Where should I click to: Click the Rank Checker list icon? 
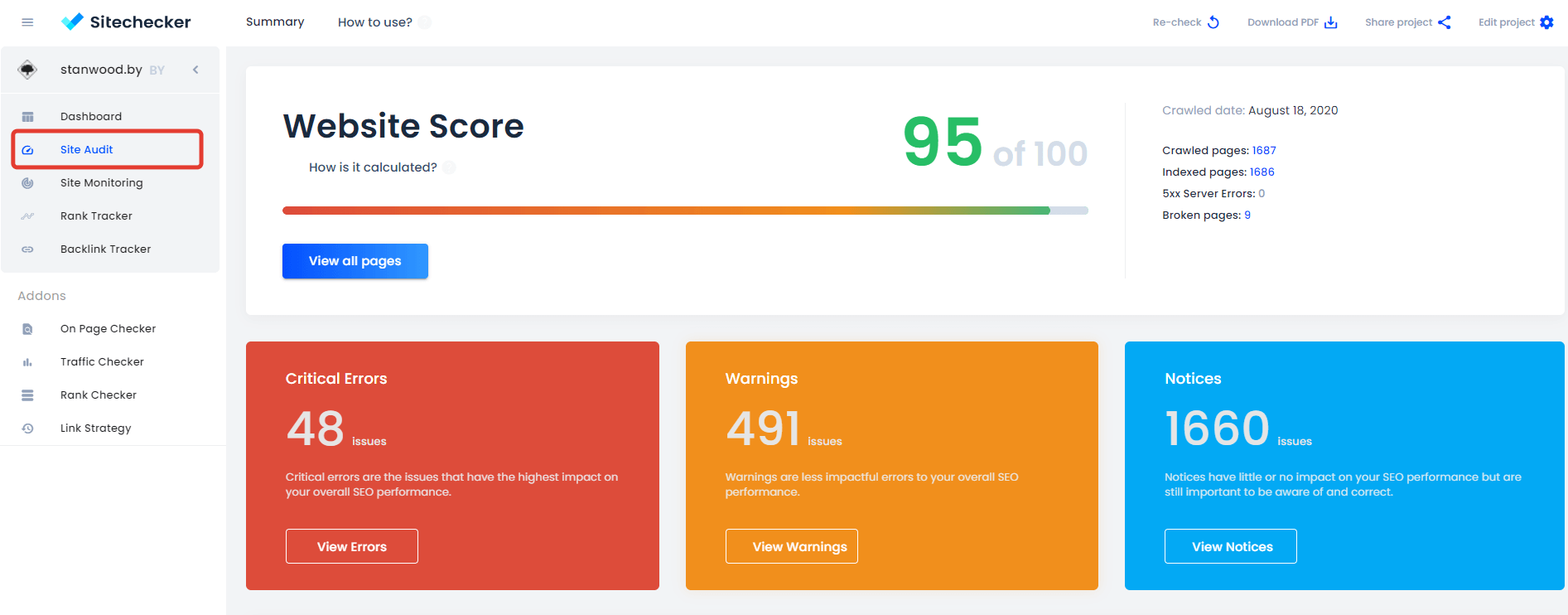click(x=27, y=395)
